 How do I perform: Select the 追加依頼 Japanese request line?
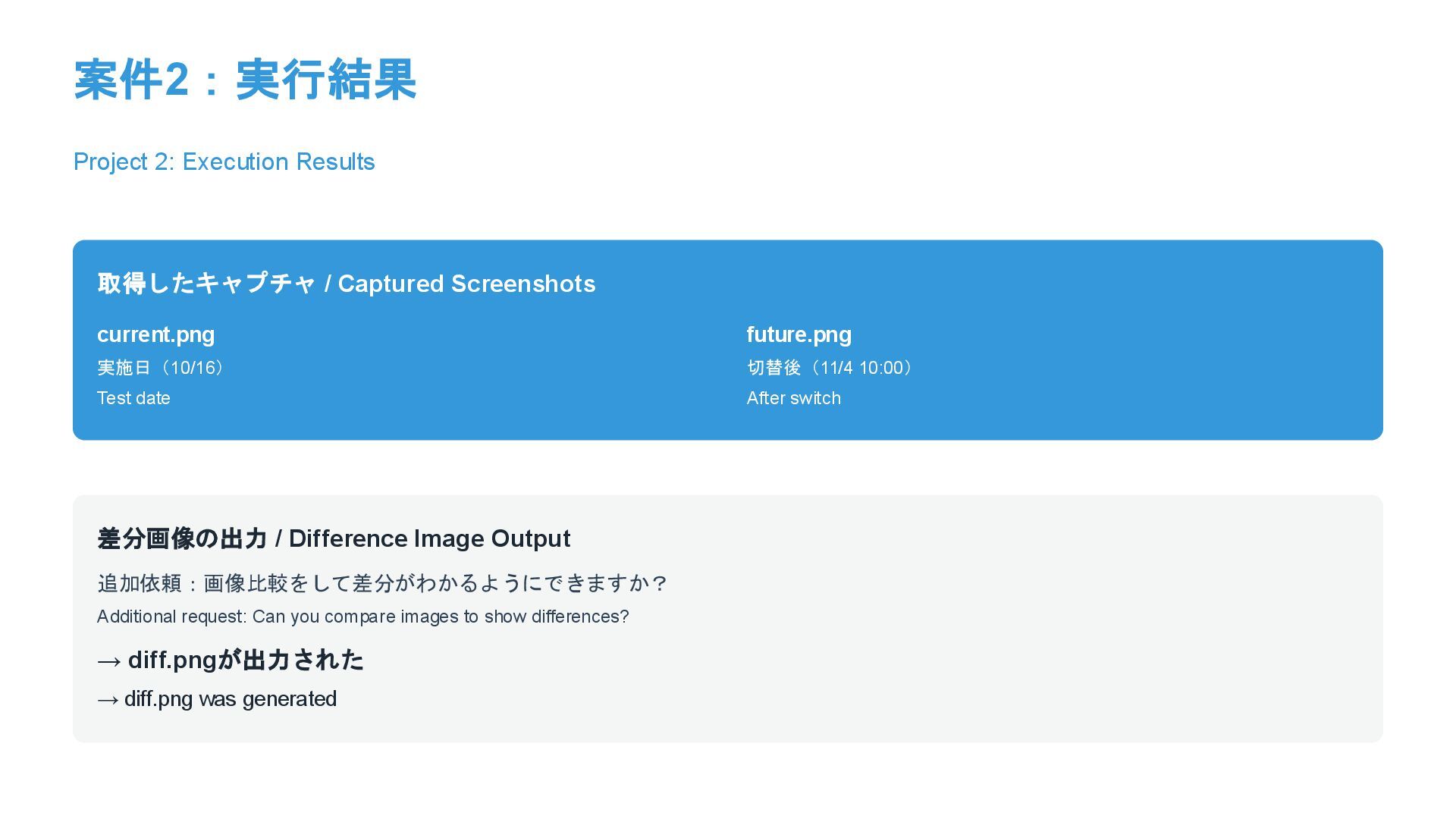click(383, 583)
